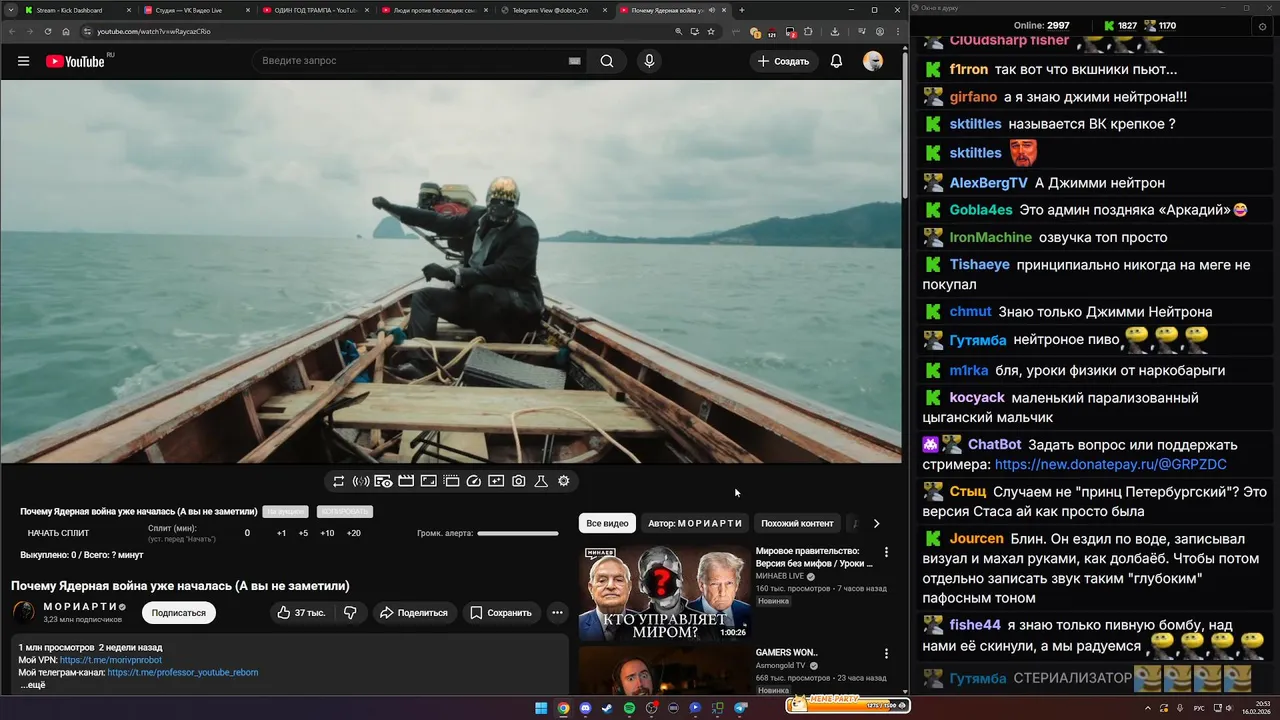
Task: Open Spotify from the taskbar
Action: pyautogui.click(x=629, y=708)
